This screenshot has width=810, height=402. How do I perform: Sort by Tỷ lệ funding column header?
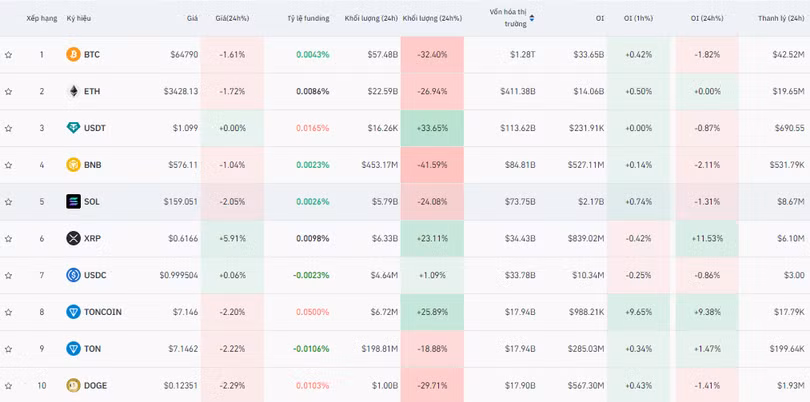click(307, 18)
